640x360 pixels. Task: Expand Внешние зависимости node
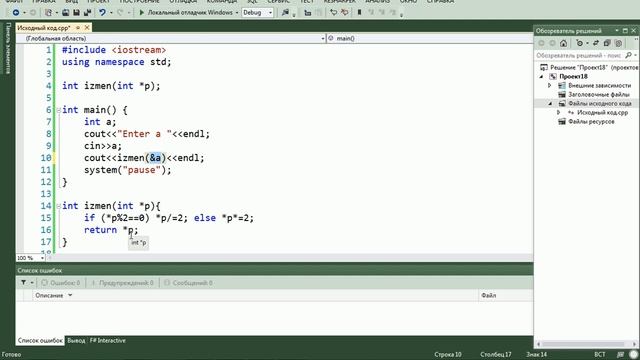[x=550, y=86]
